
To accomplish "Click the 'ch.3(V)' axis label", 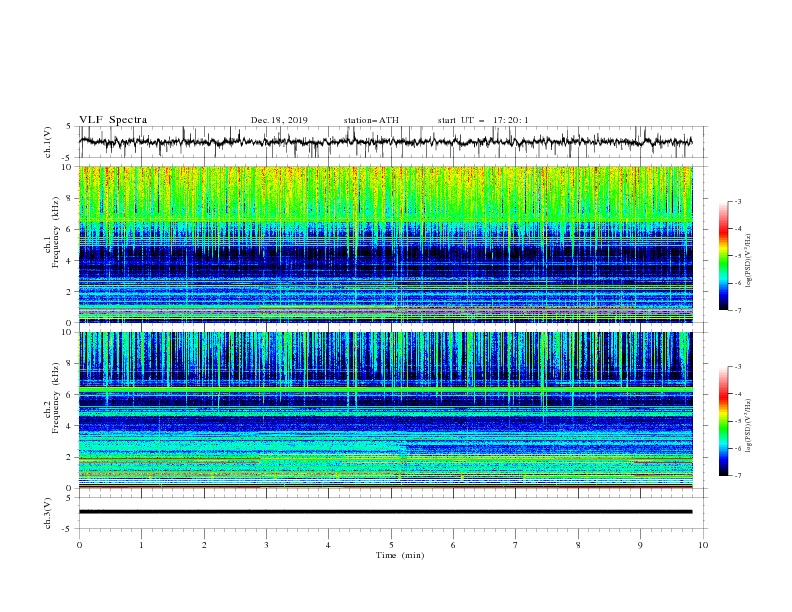I will (48, 513).
